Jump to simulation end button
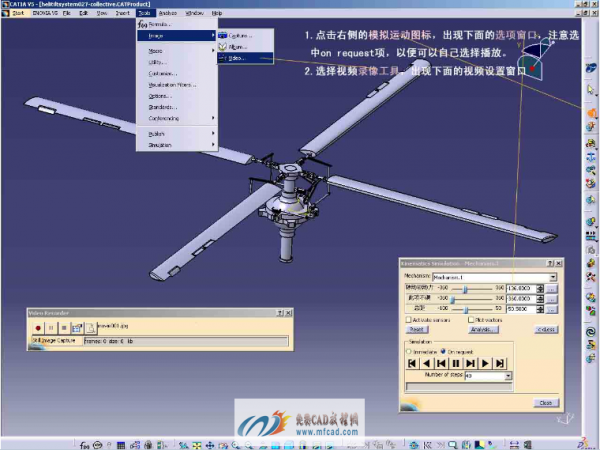 pos(499,363)
